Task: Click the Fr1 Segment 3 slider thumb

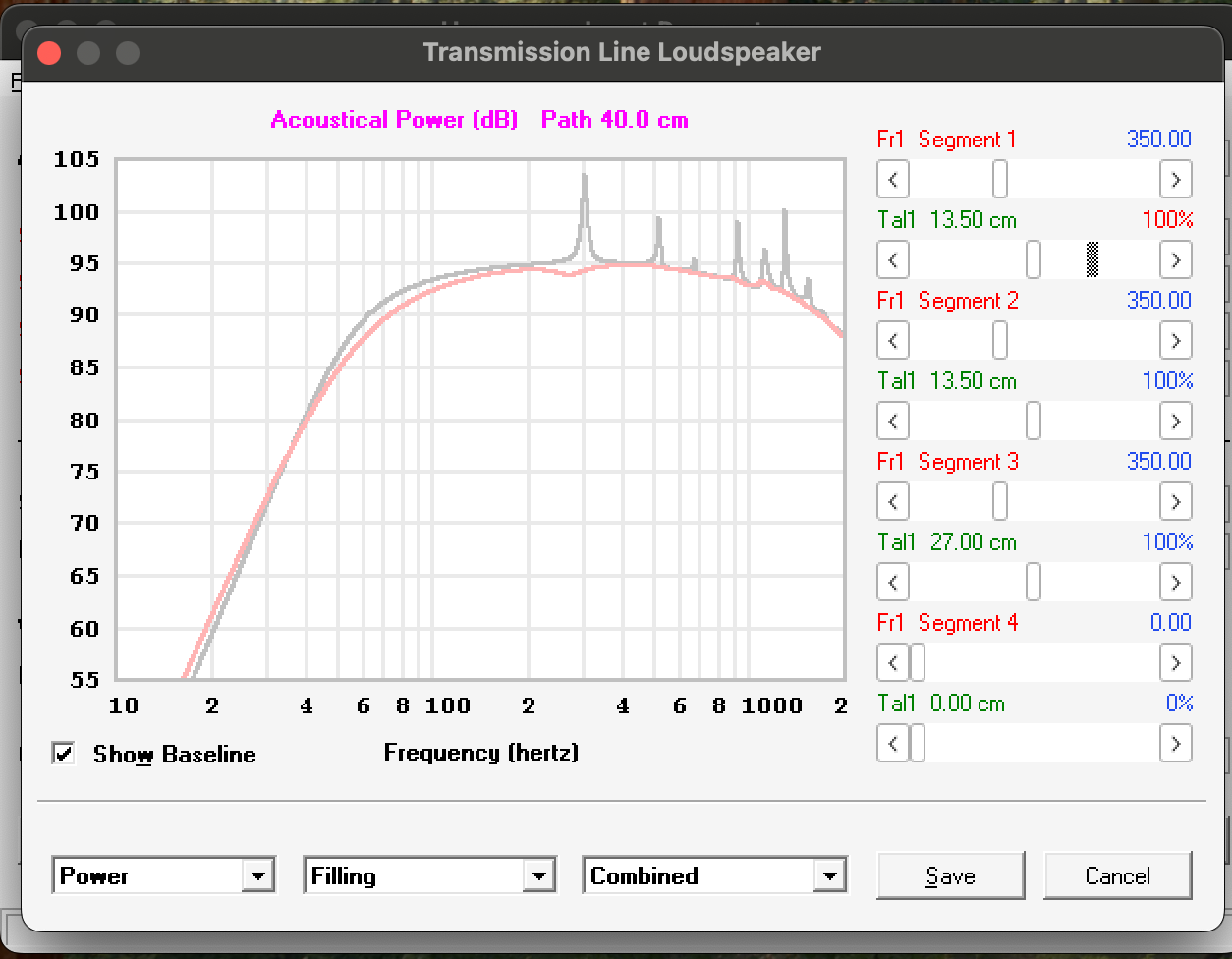Action: click(1000, 502)
